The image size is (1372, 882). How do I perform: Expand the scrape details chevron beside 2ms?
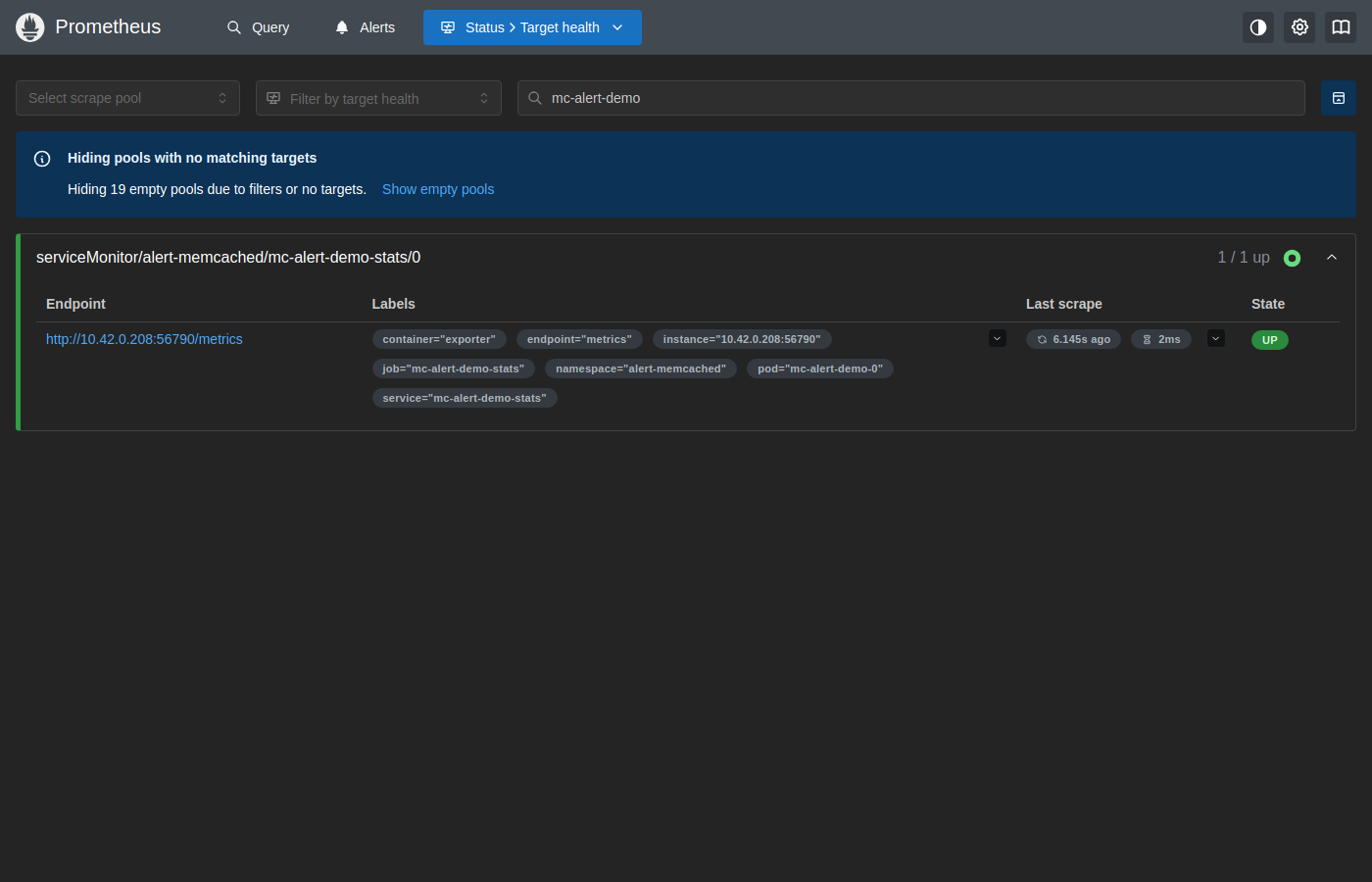tap(1216, 339)
